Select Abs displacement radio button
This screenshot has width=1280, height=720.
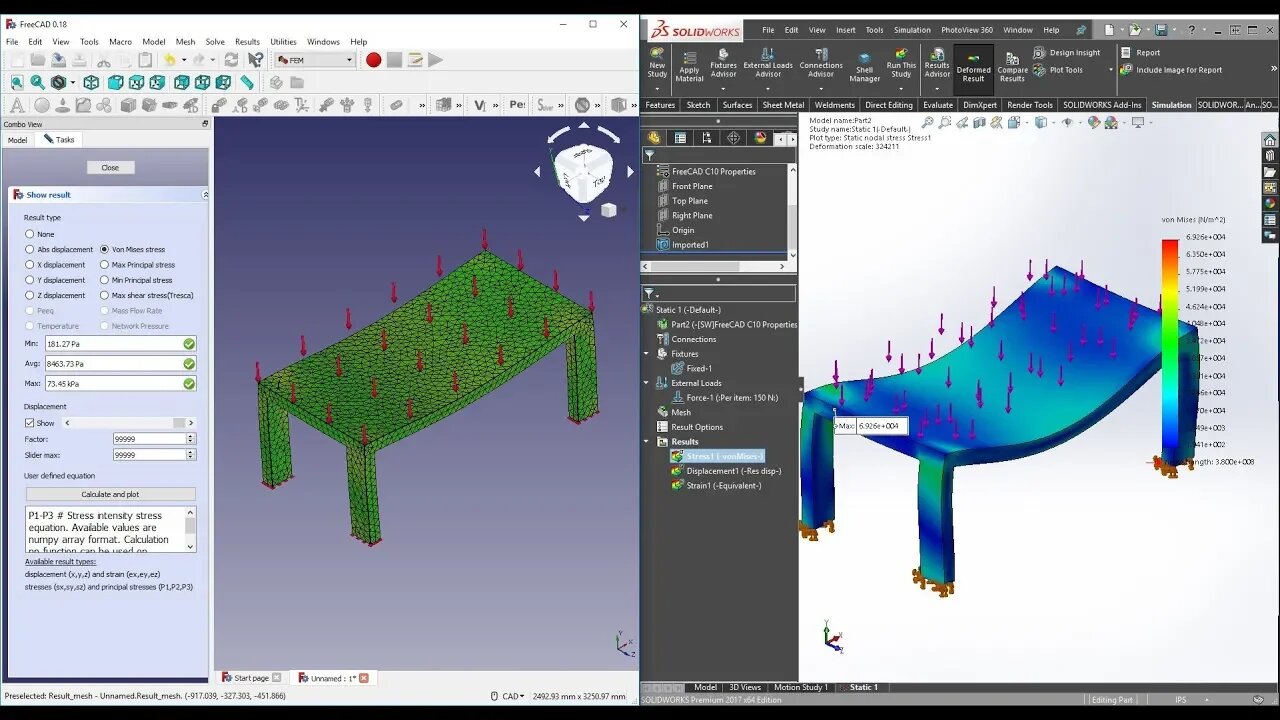click(30, 249)
